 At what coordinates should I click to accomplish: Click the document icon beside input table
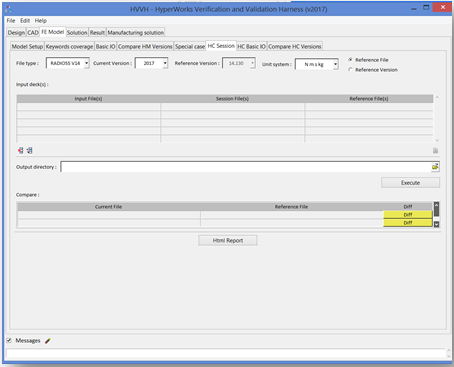[x=435, y=151]
